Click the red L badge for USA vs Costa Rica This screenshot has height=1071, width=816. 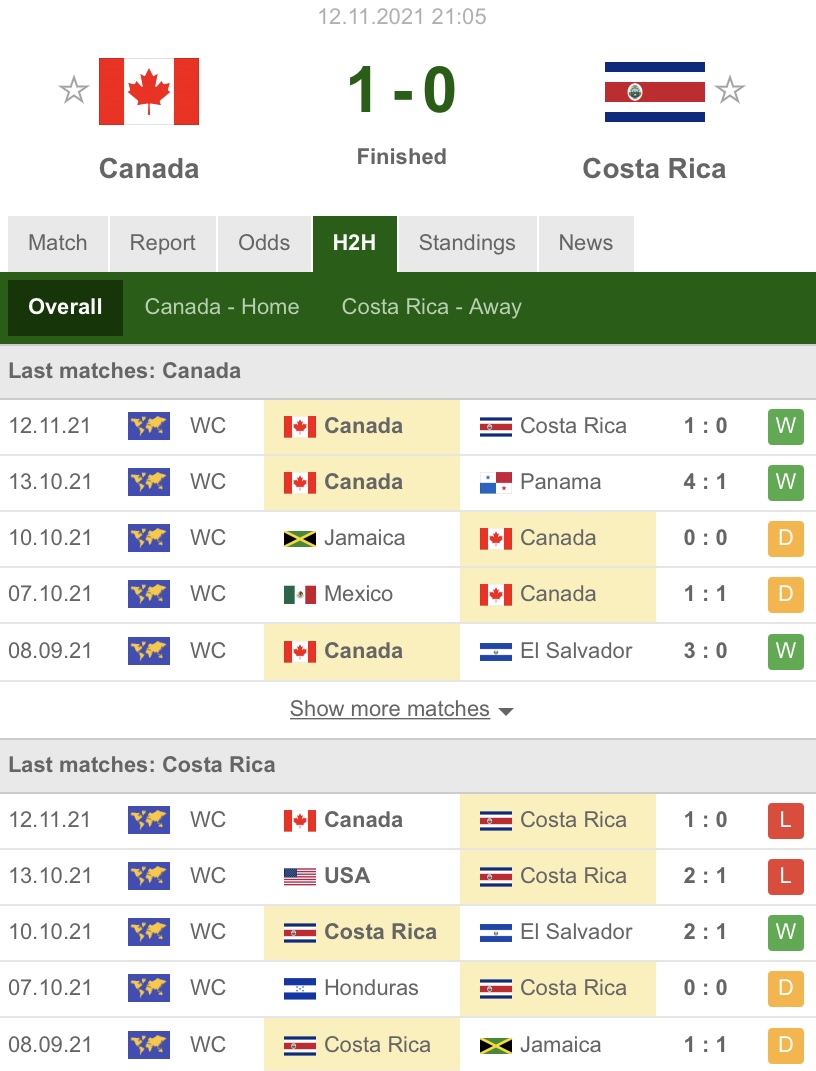785,876
